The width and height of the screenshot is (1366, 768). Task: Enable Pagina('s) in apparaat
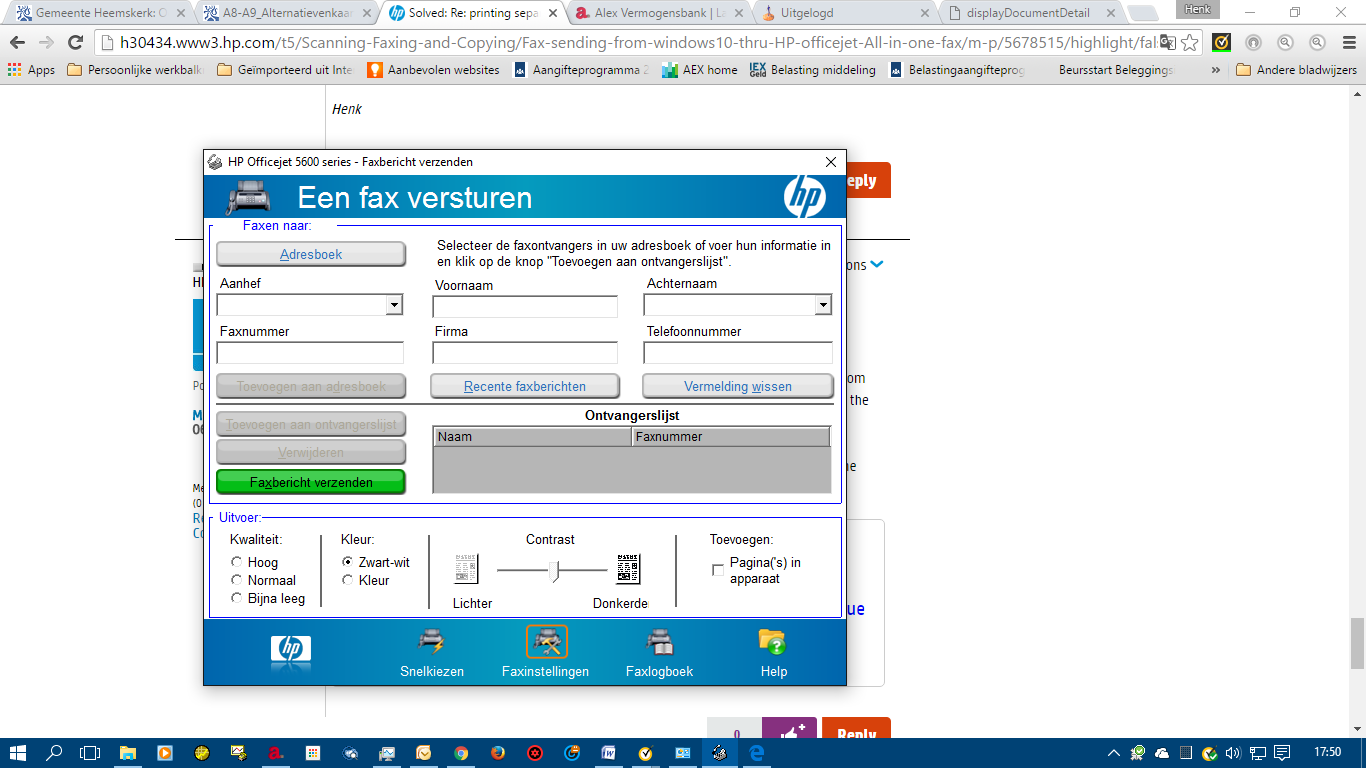pyautogui.click(x=716, y=568)
